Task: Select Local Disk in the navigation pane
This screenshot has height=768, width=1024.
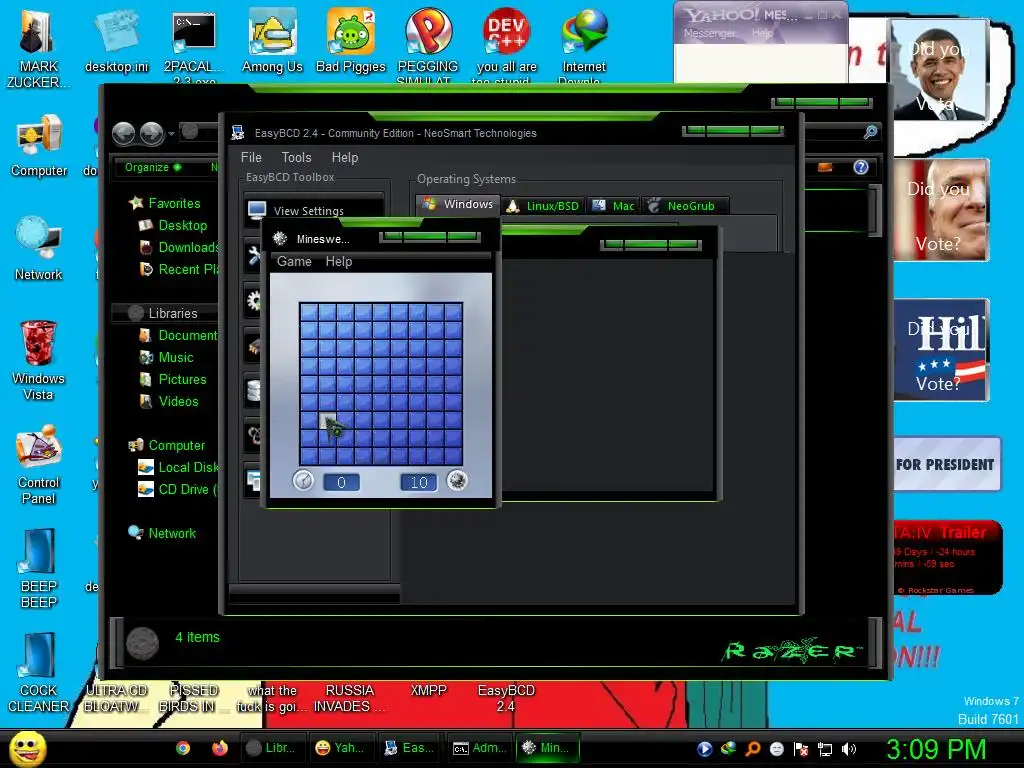Action: click(x=179, y=468)
